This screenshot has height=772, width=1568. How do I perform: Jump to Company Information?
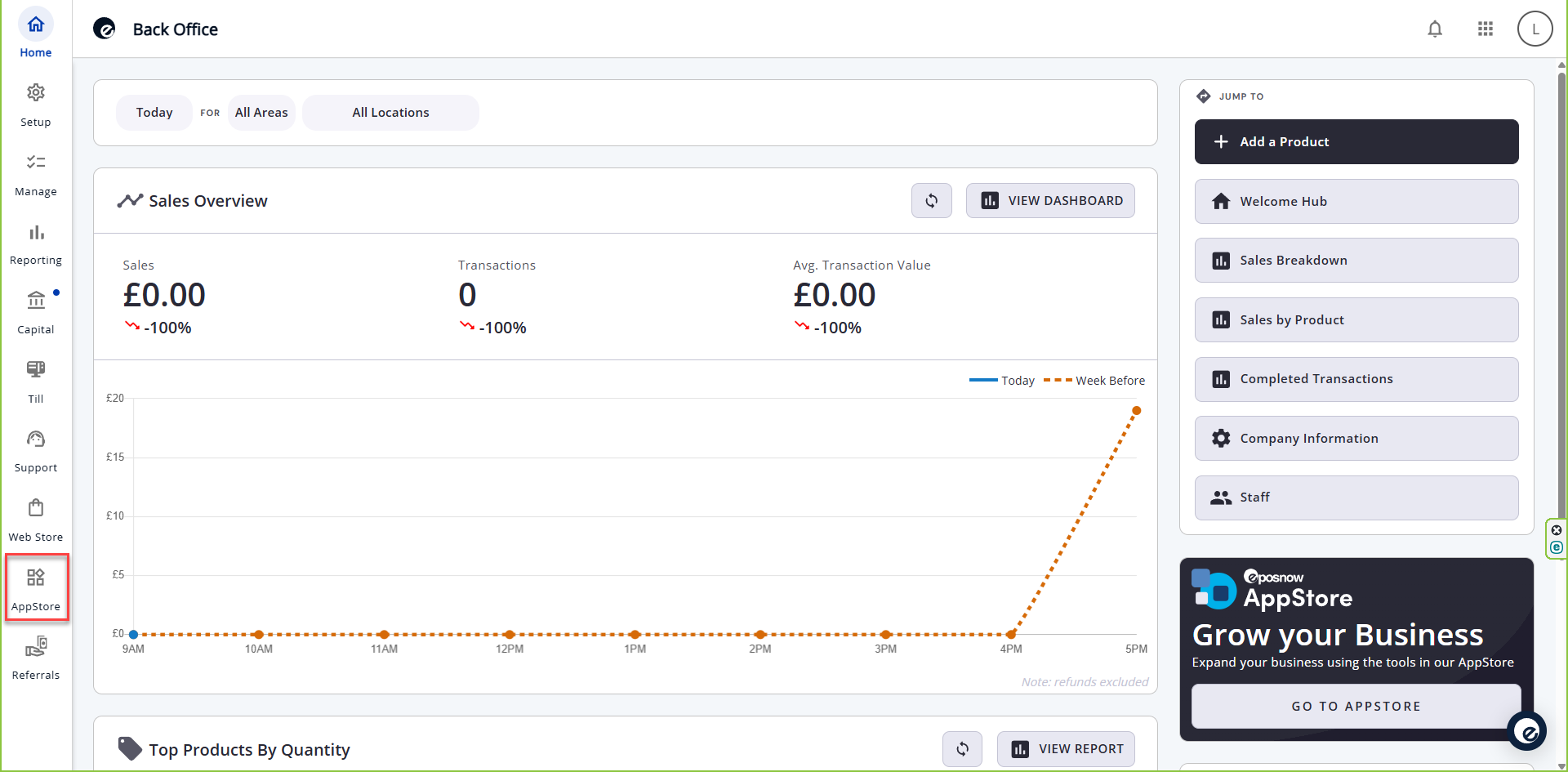[x=1356, y=439]
